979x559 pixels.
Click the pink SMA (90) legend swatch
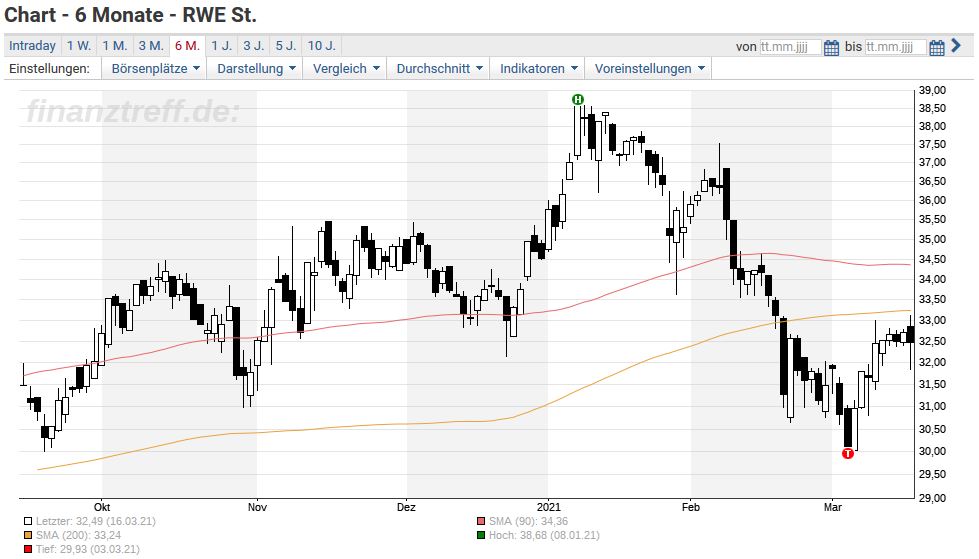(x=480, y=521)
